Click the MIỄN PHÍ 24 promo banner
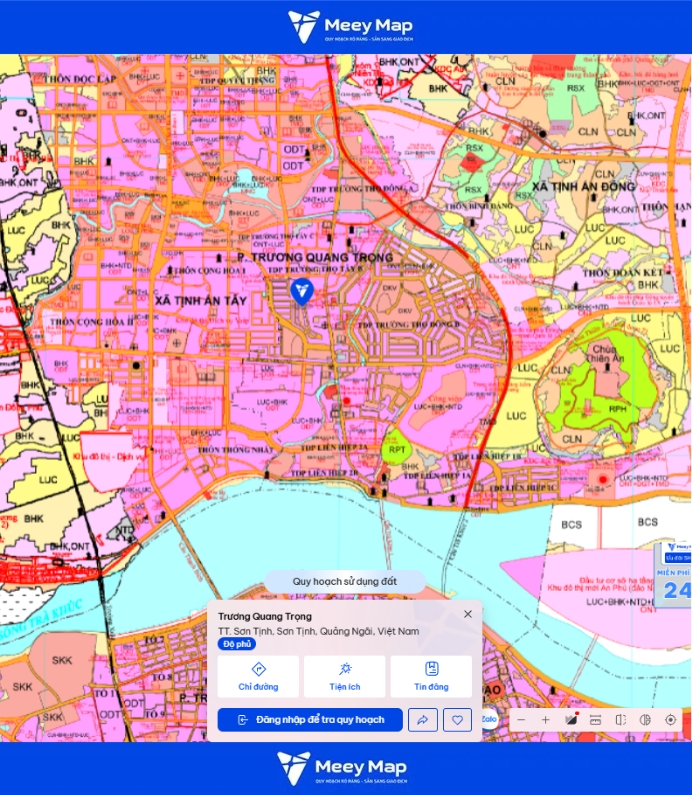692x795 pixels. click(x=674, y=575)
